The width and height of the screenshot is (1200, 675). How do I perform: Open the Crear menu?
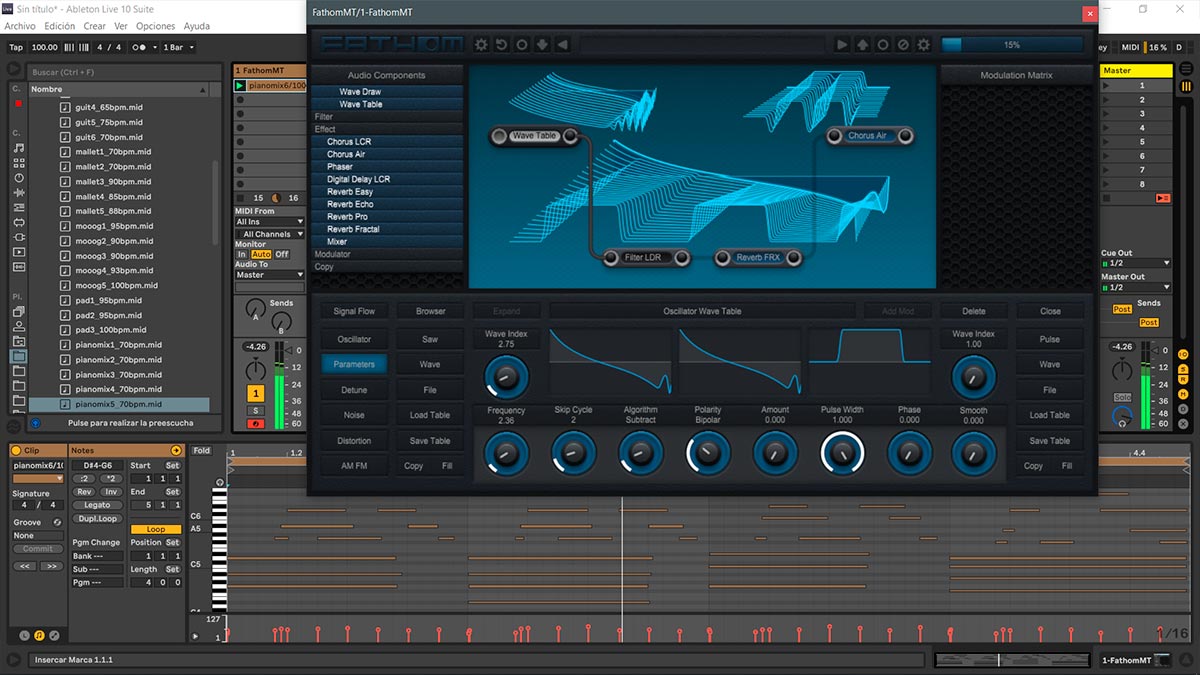pyautogui.click(x=95, y=26)
